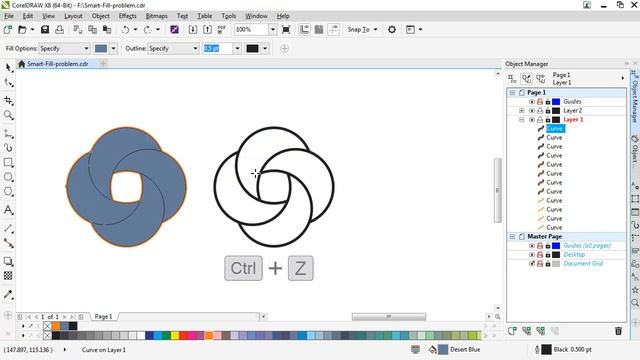Select the Shape tool

(x=8, y=82)
